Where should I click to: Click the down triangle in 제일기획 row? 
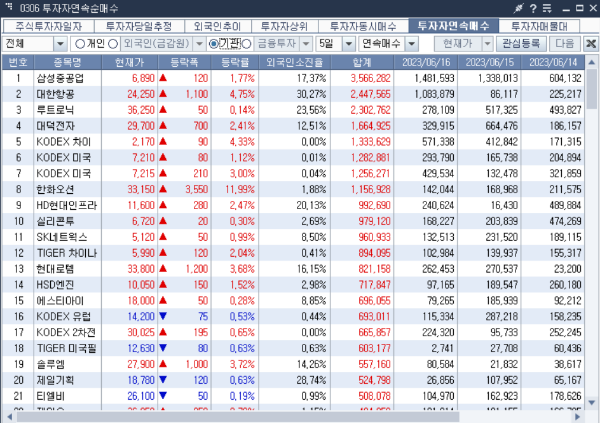pyautogui.click(x=163, y=380)
